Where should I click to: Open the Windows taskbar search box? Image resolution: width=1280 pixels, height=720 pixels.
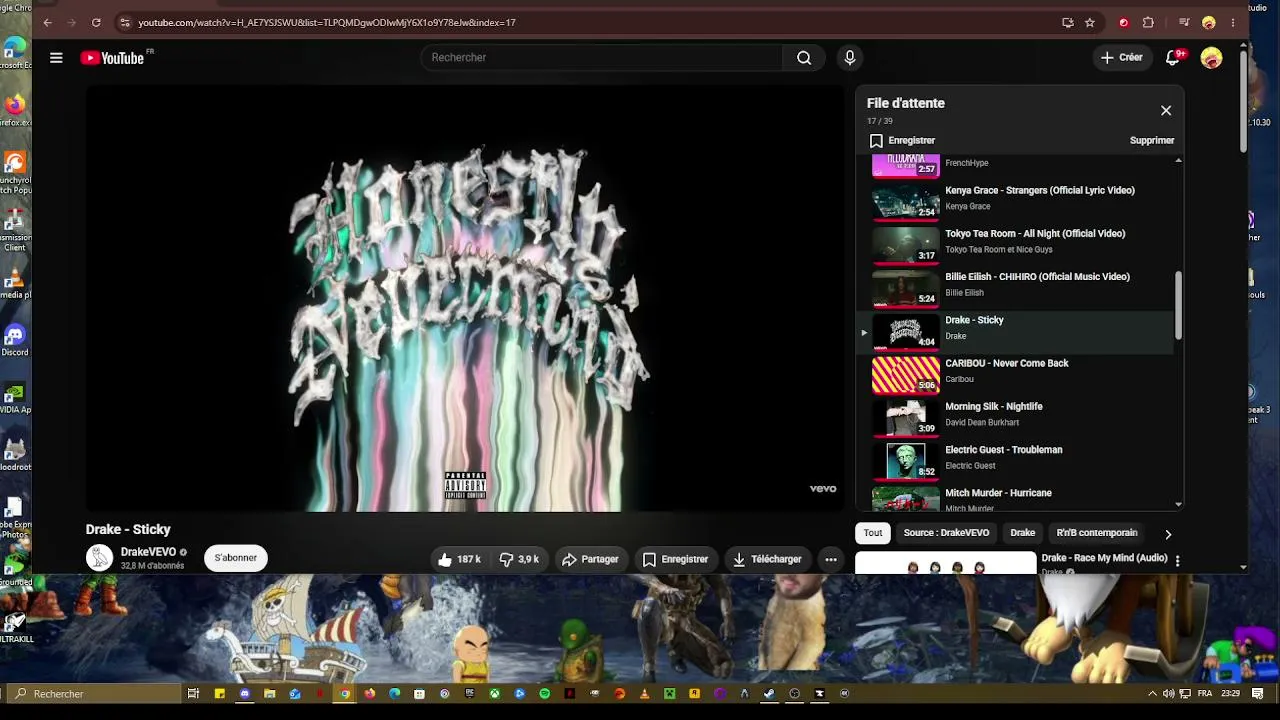point(95,693)
